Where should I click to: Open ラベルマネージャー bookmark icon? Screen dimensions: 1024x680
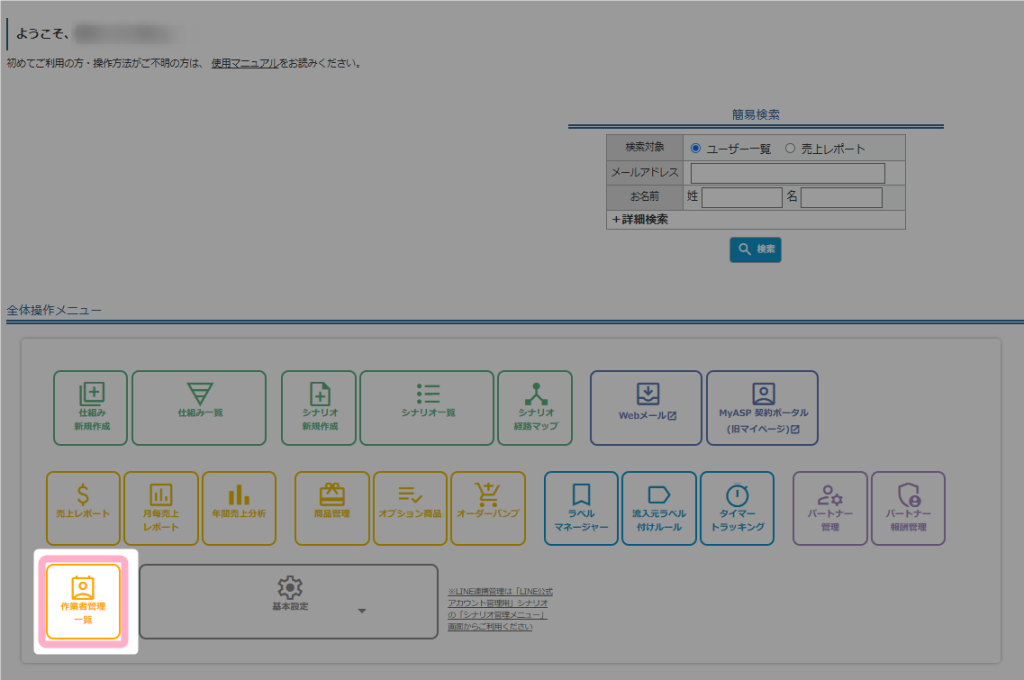(x=581, y=508)
